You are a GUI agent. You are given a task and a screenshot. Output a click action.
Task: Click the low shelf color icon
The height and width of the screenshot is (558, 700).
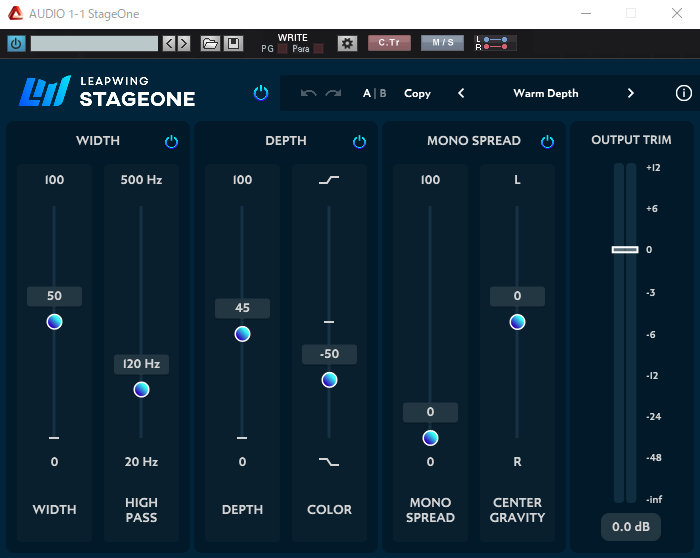tap(329, 462)
